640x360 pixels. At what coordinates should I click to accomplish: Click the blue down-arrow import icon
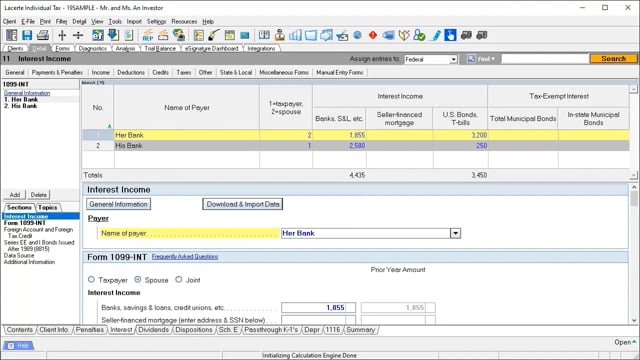click(113, 36)
